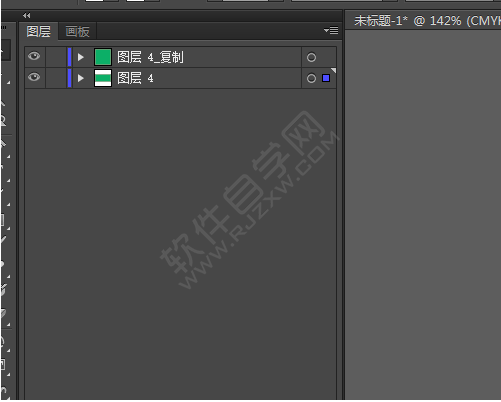The width and height of the screenshot is (501, 402).
Task: Click the 图层 4_复制 green thumbnail
Action: (103, 57)
